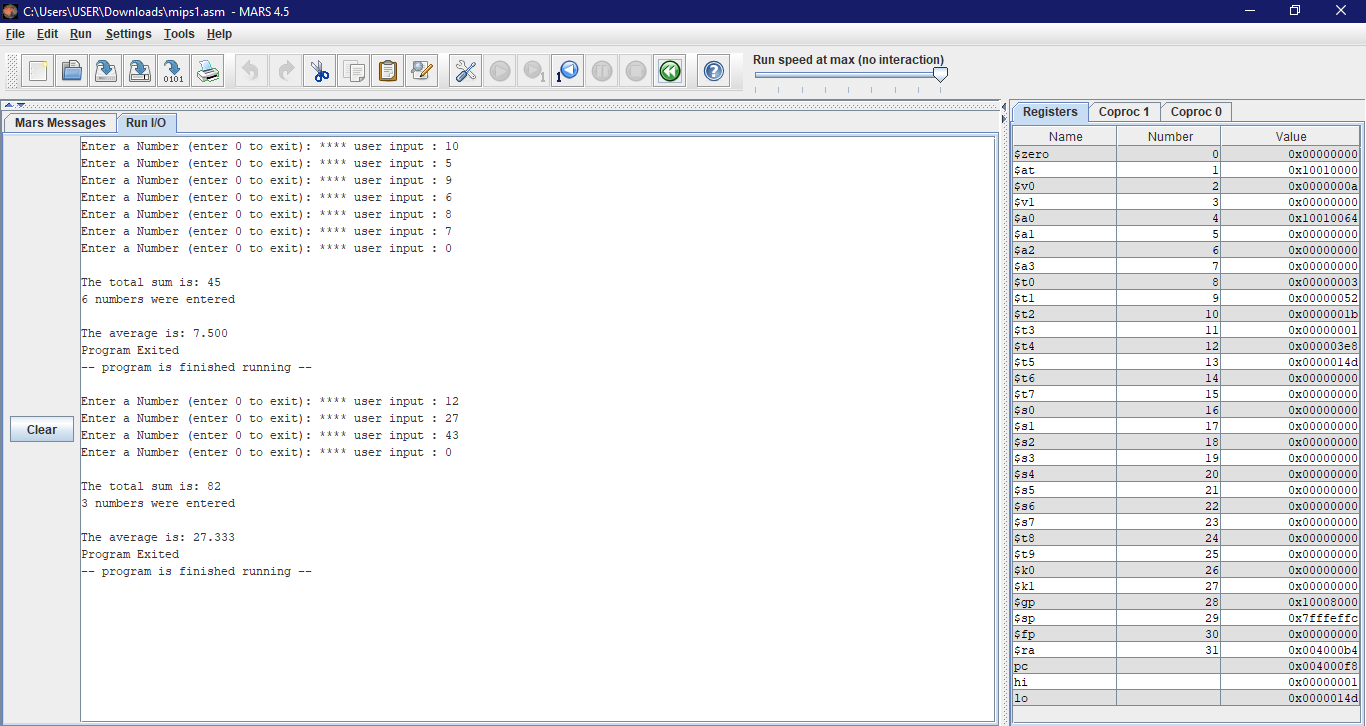Click the Backstep blue arrow icon

click(567, 71)
